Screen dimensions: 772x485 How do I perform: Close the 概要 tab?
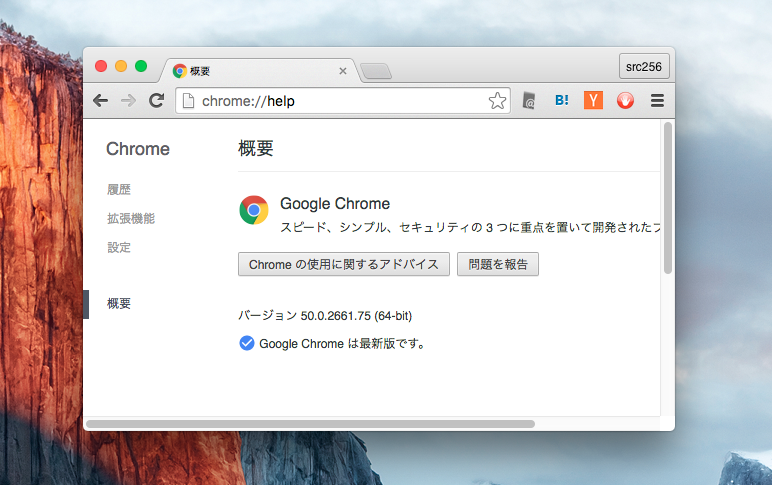(343, 71)
